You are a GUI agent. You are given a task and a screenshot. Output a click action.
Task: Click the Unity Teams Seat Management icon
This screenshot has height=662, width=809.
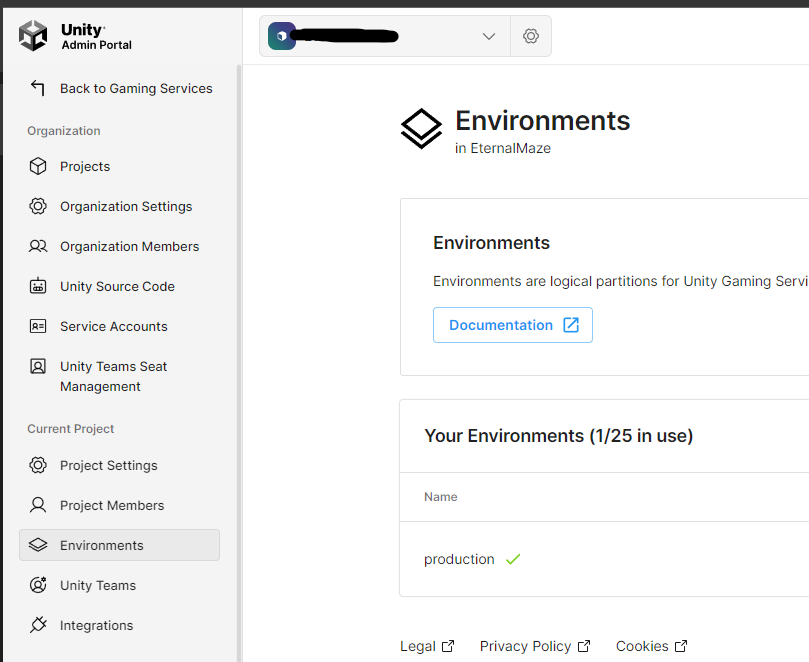(38, 366)
